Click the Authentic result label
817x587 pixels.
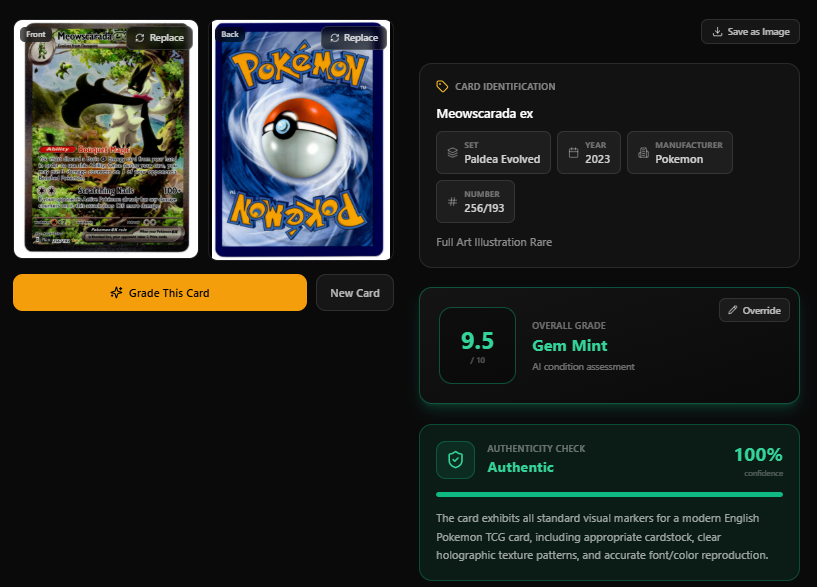click(x=521, y=467)
